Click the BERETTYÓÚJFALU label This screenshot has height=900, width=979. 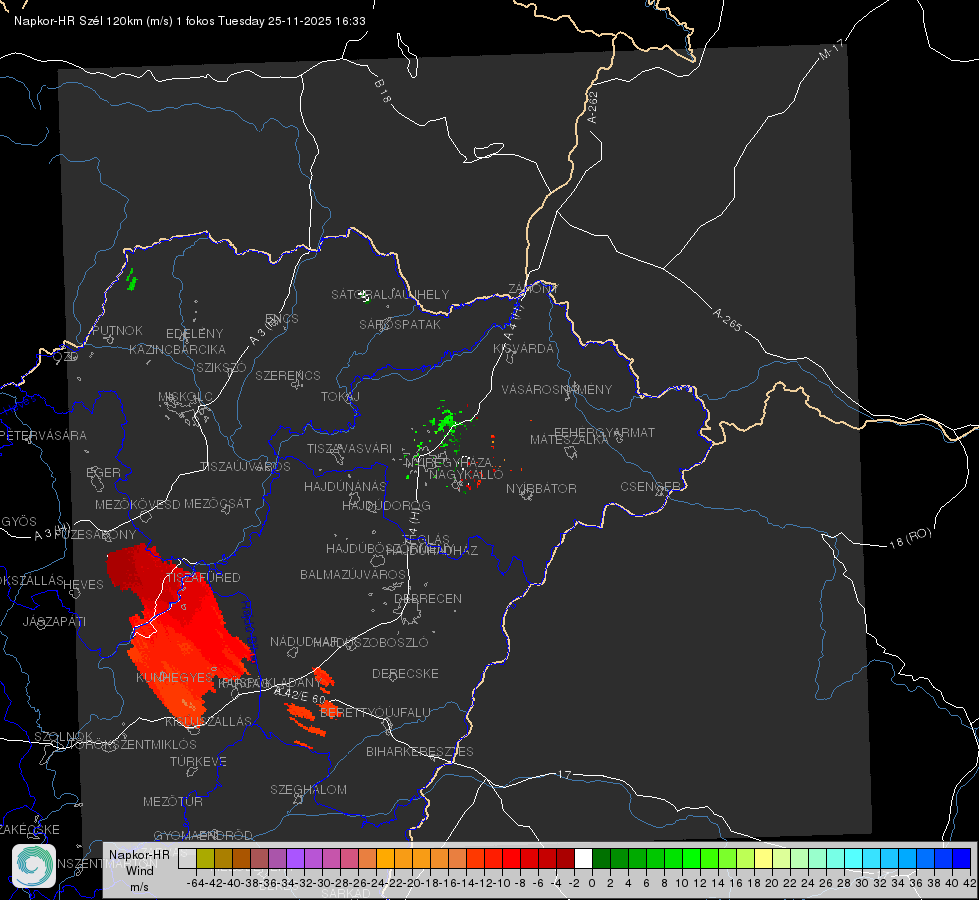(x=375, y=712)
